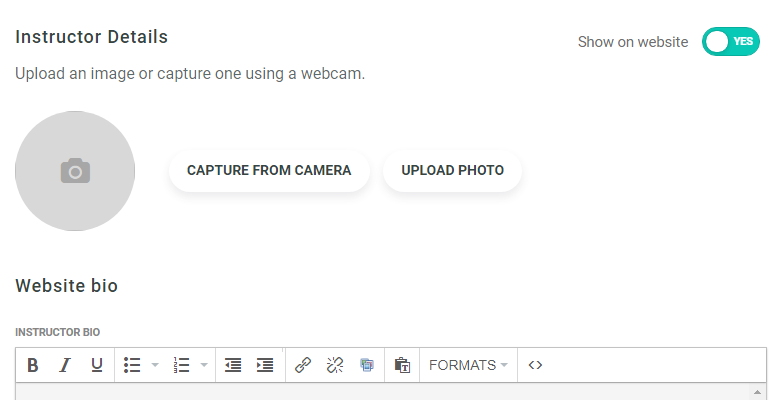
Task: Open the Formats dropdown
Action: tap(468, 365)
